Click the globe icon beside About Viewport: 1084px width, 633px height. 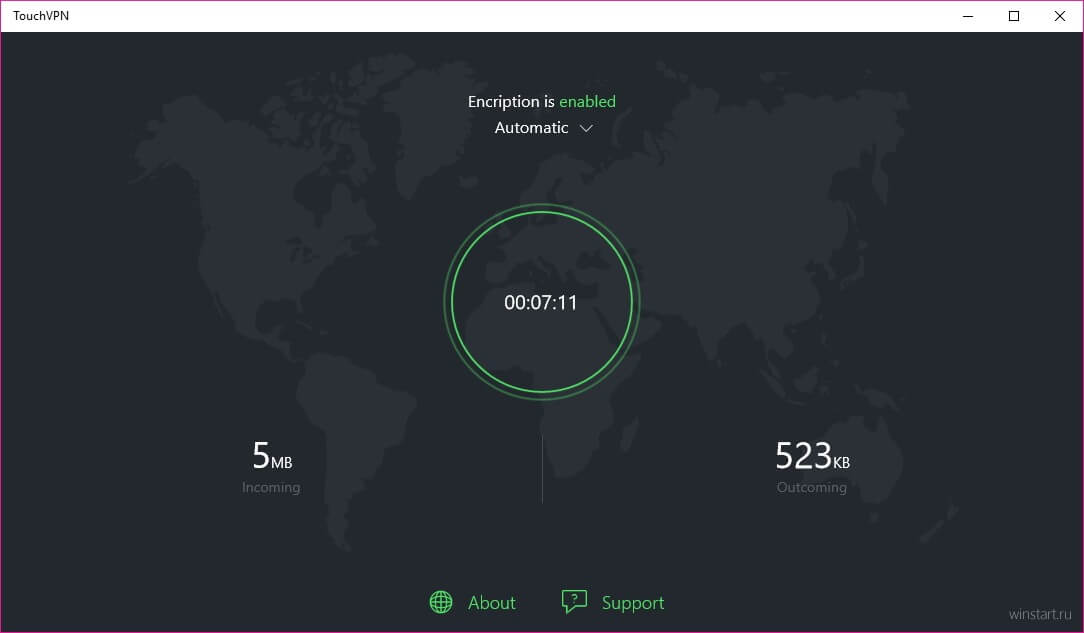tap(441, 602)
